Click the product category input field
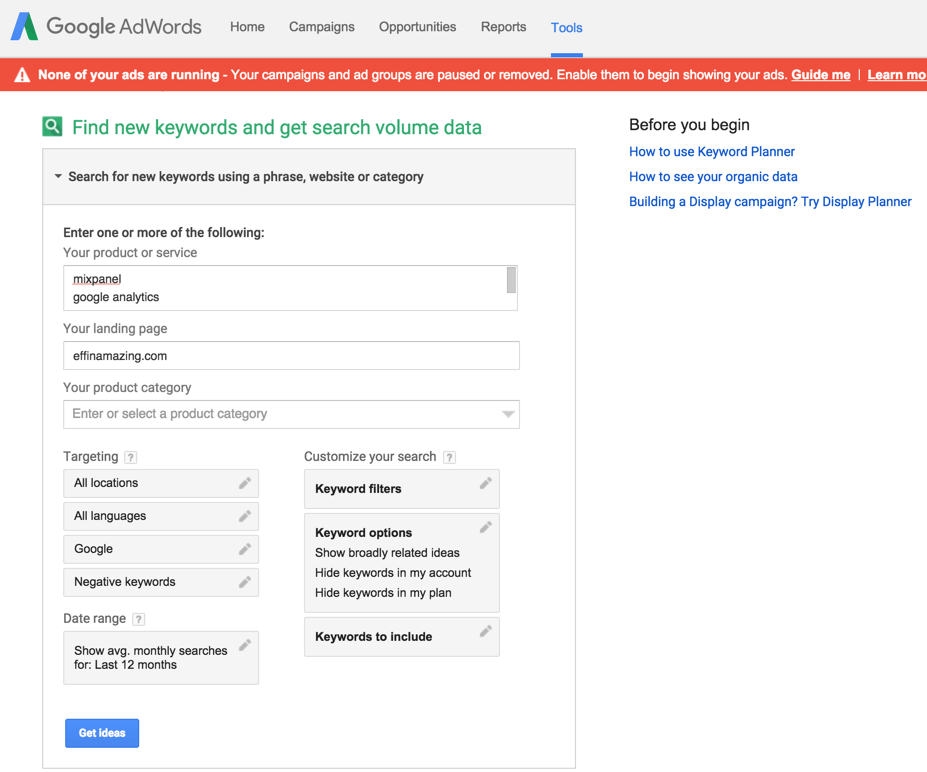The width and height of the screenshot is (927, 772). [x=291, y=414]
